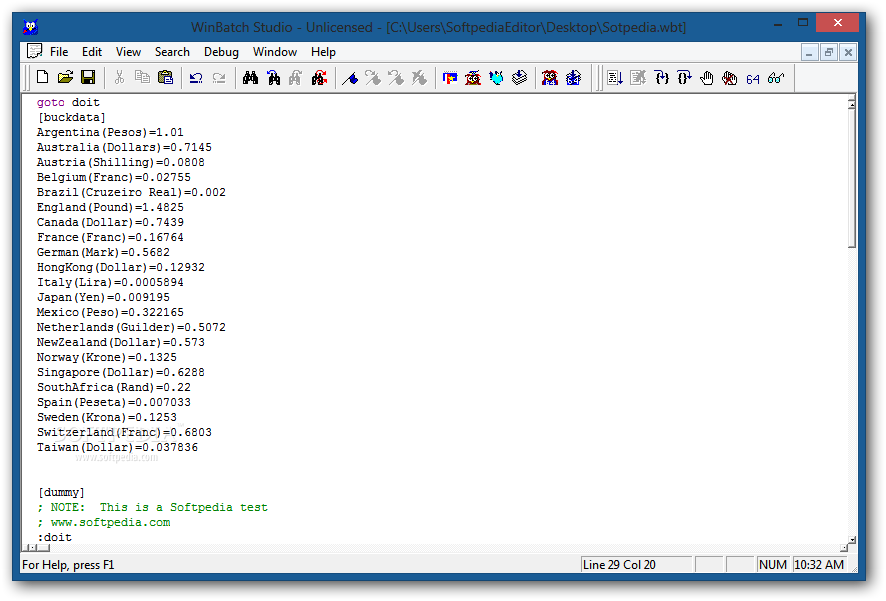The height and width of the screenshot is (601, 886).
Task: Minimize the inner document window
Action: tap(809, 53)
